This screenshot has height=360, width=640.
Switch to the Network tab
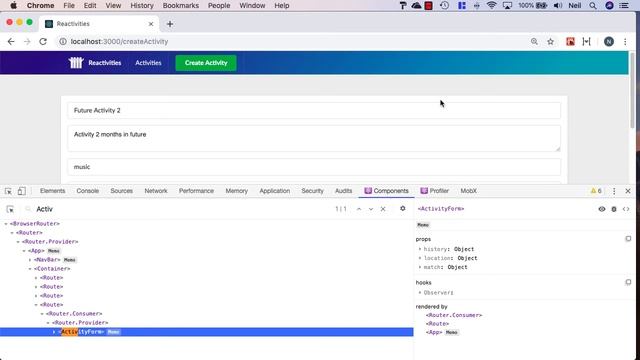[x=156, y=191]
